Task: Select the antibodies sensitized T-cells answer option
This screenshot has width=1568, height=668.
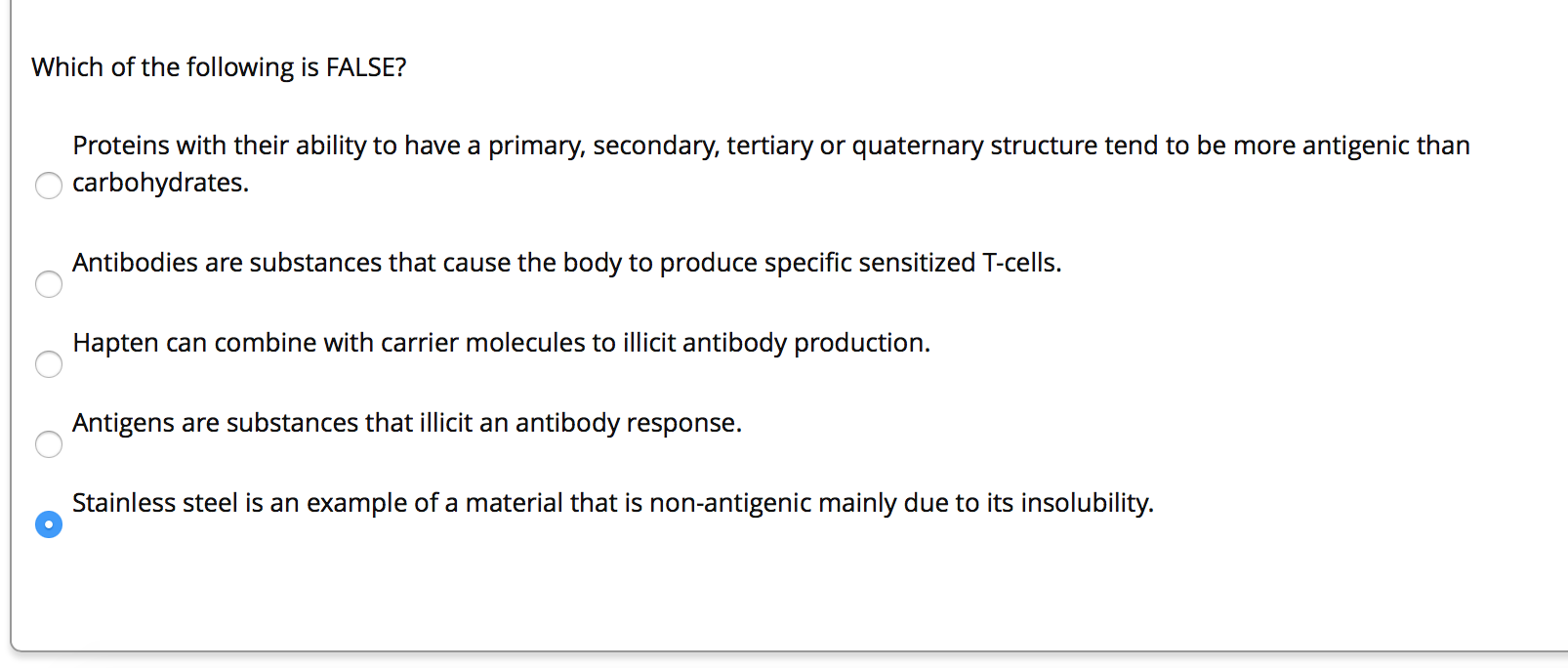Action: point(49,284)
